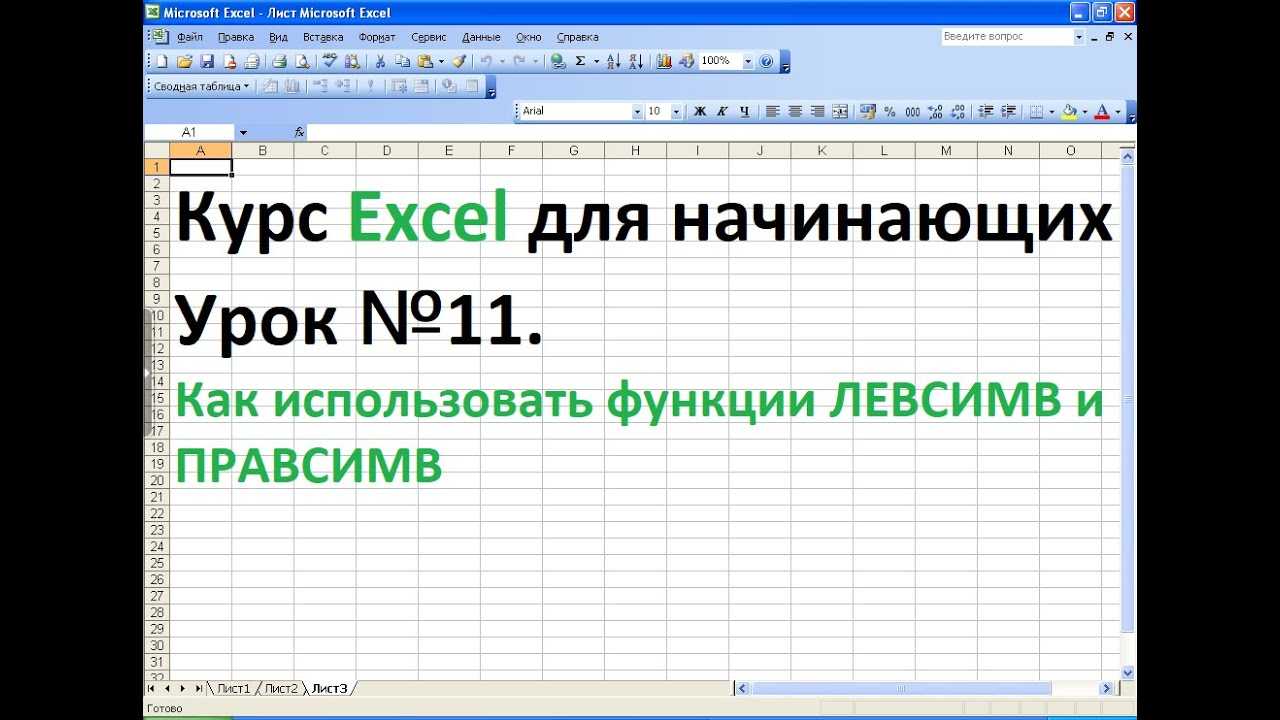This screenshot has width=1280, height=720.
Task: Decrease the cell indent
Action: 986,112
